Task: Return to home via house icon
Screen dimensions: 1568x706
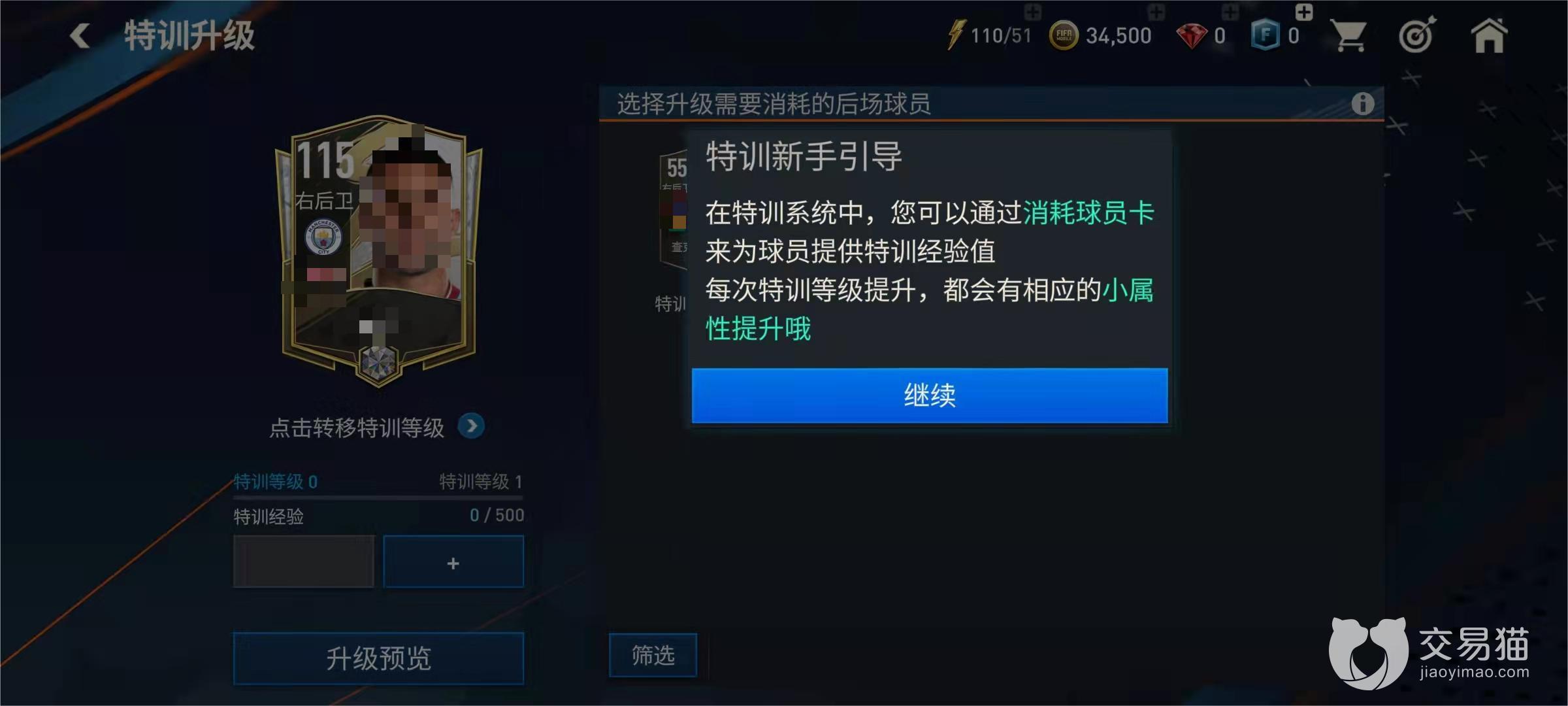Action: 1490,35
